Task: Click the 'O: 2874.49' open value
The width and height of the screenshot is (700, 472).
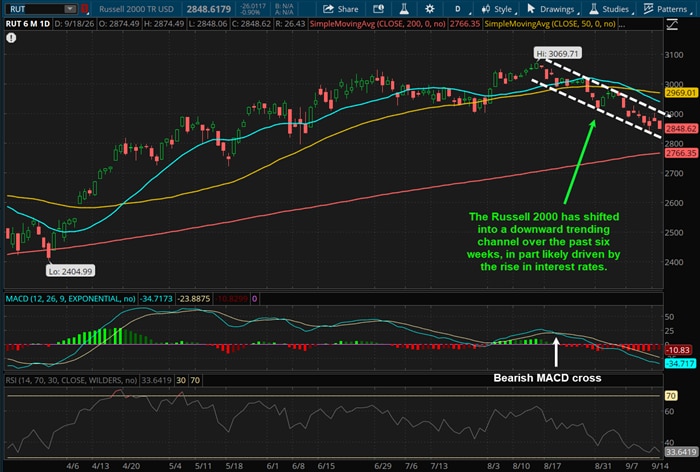Action: 119,24
